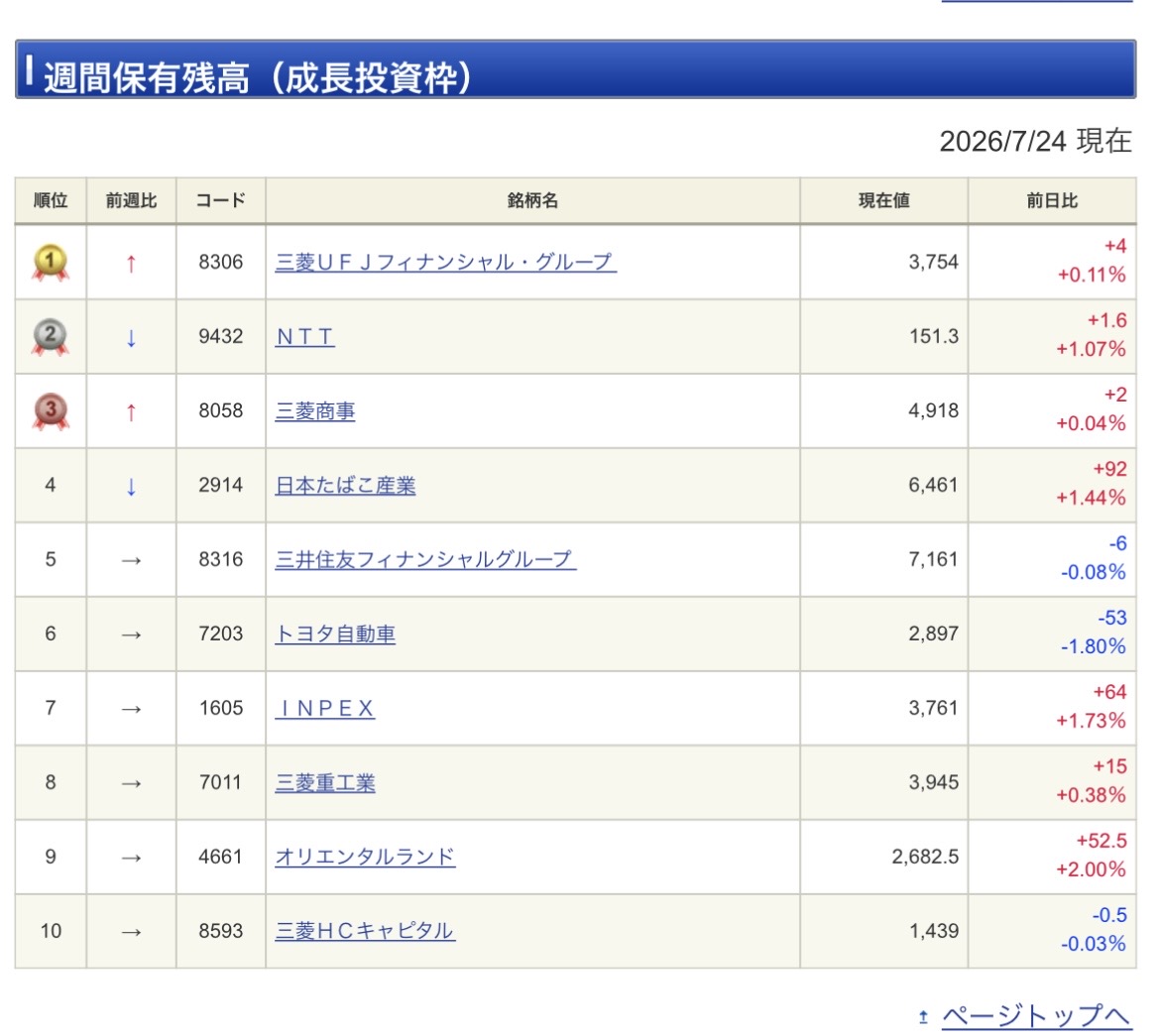Viewport: 1160px width, 1036px height.
Task: Click the 銘柄名 column header
Action: coord(532,200)
